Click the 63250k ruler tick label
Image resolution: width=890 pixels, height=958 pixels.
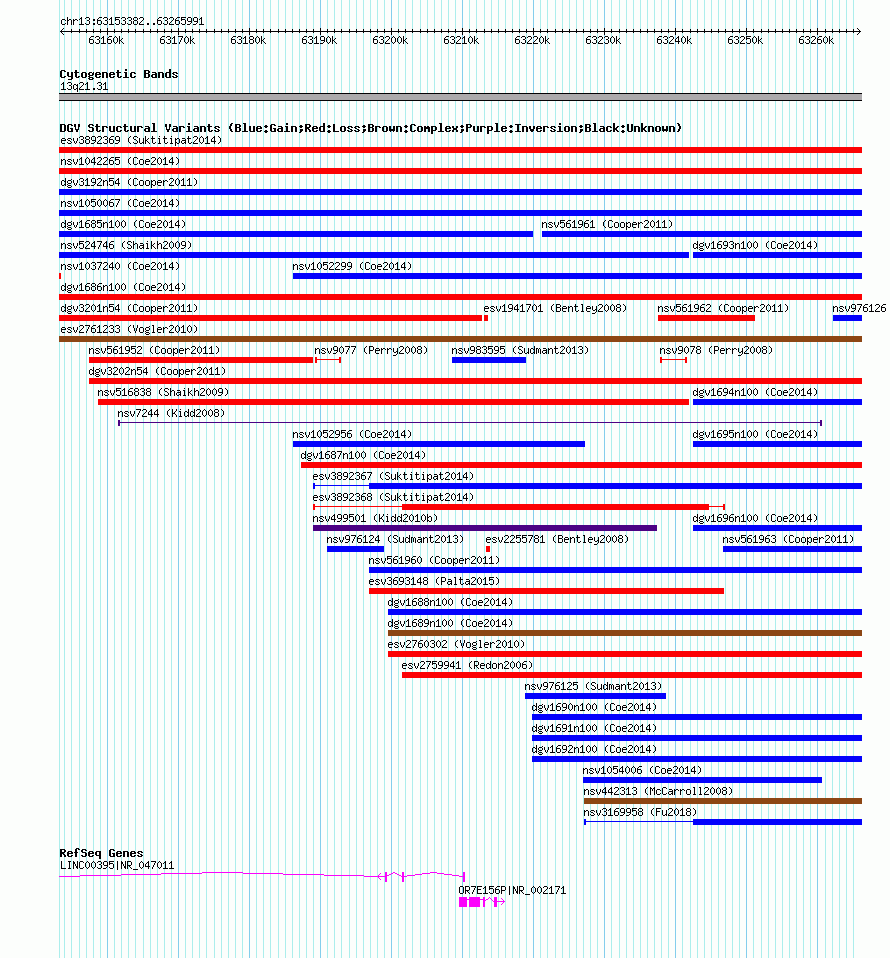click(x=745, y=40)
